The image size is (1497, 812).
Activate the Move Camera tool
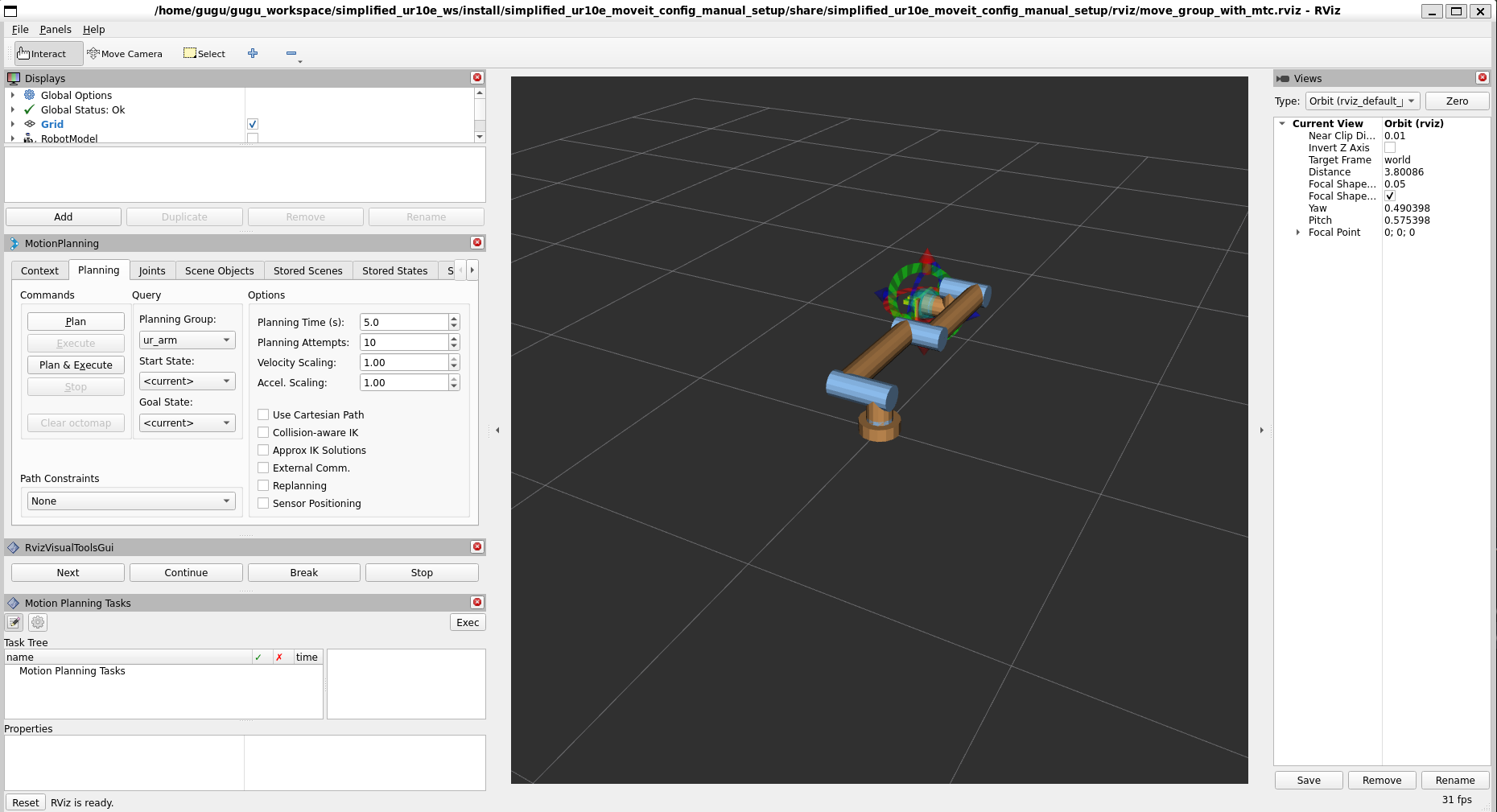pos(125,54)
